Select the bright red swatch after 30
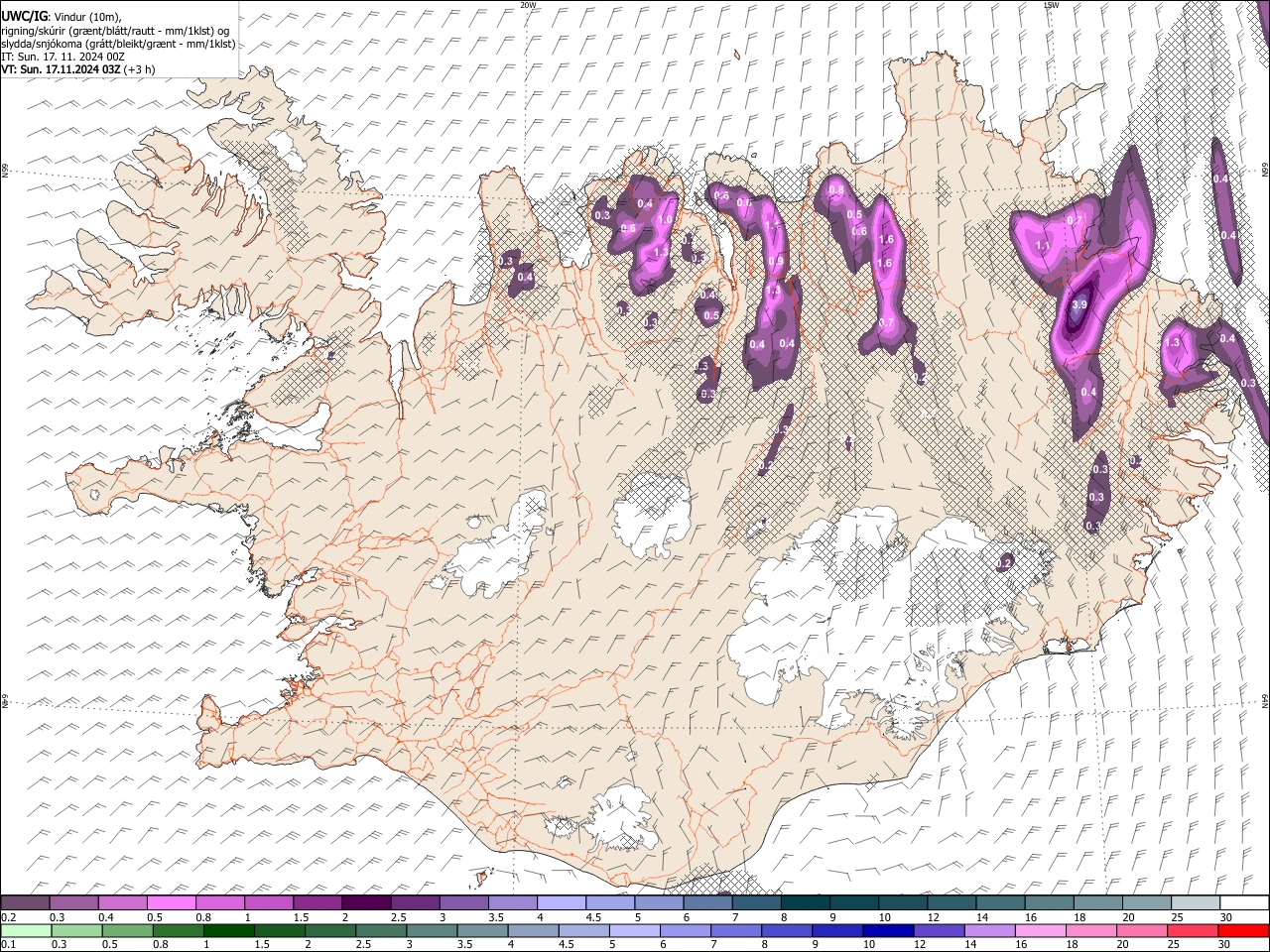This screenshot has width=1270, height=952. click(1244, 930)
